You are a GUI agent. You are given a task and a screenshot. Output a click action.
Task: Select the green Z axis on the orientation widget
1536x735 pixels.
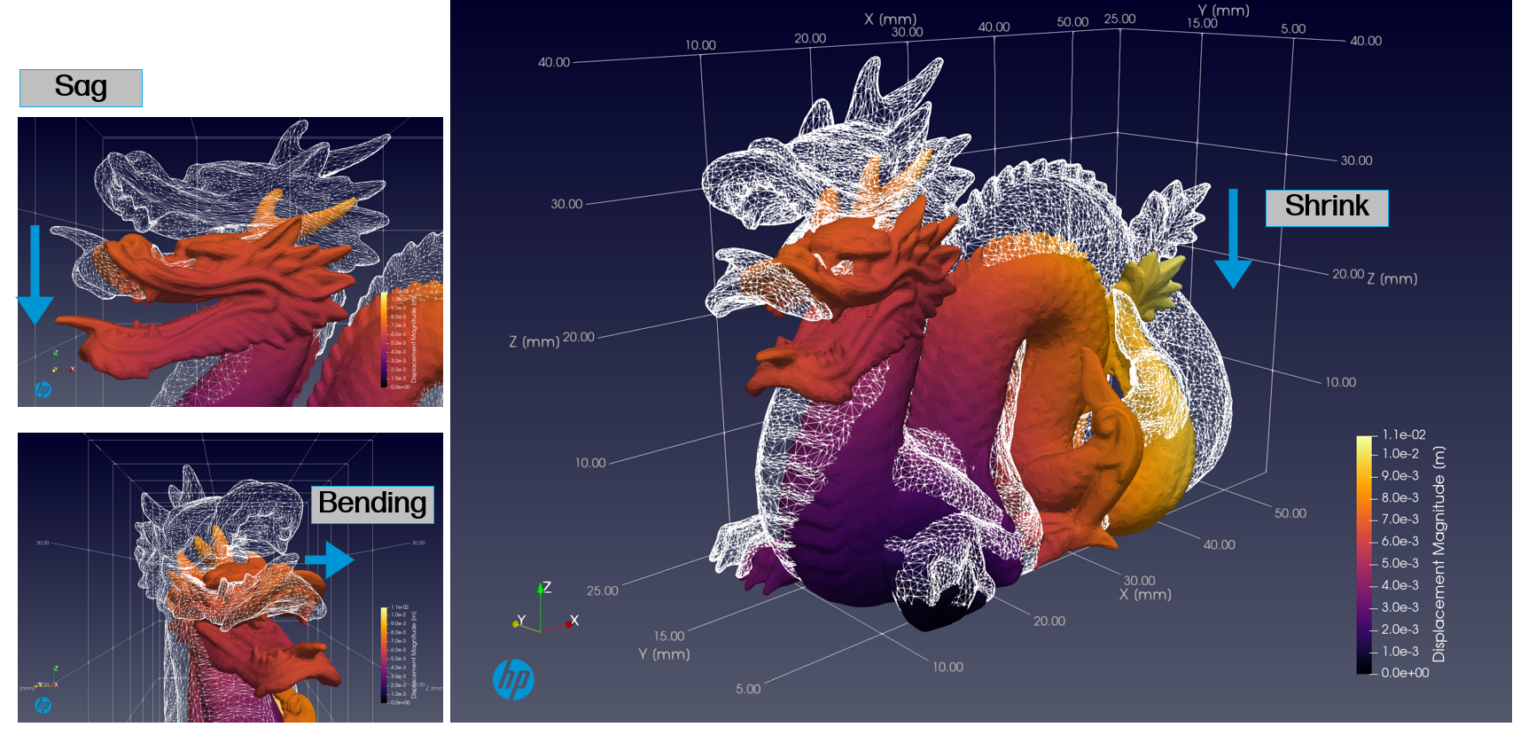[x=540, y=589]
